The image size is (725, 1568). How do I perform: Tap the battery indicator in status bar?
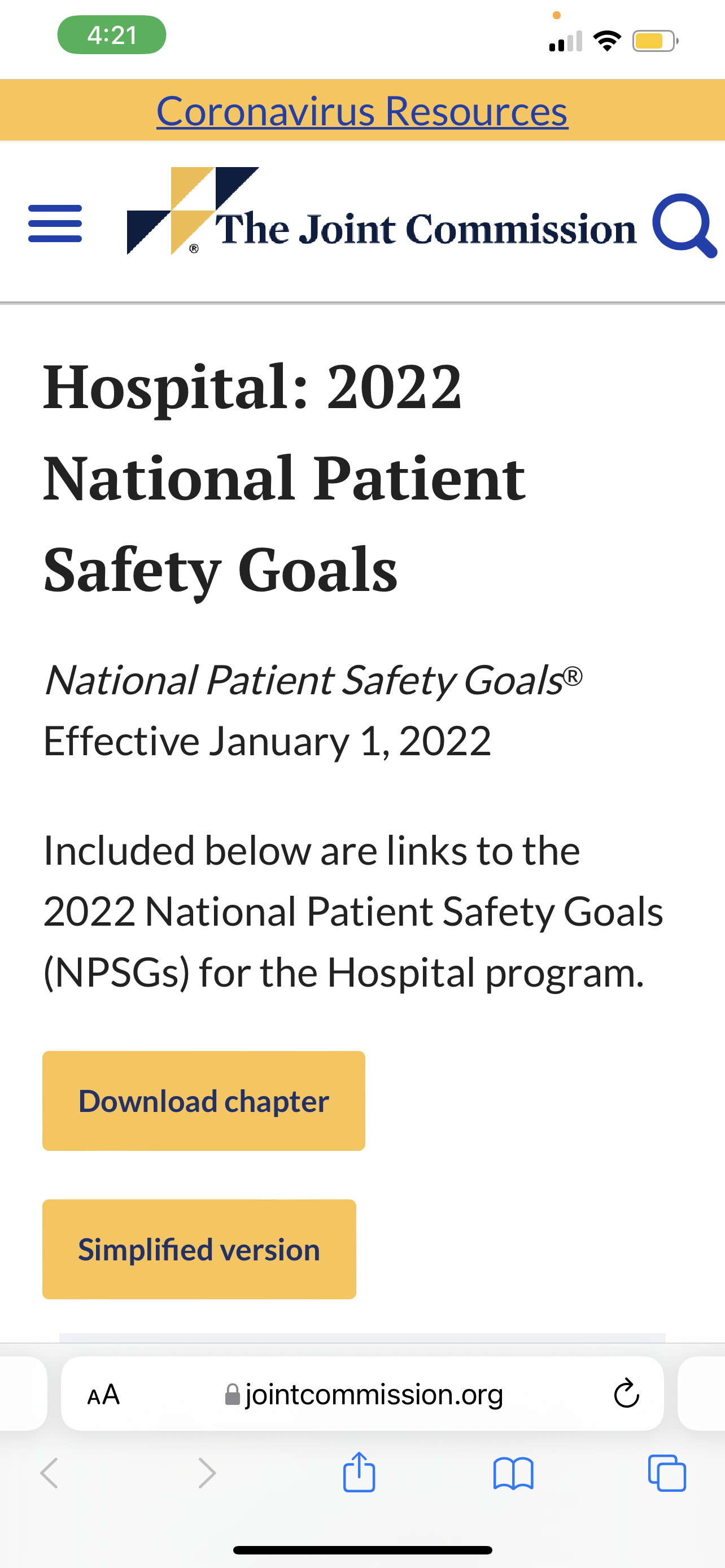click(655, 41)
